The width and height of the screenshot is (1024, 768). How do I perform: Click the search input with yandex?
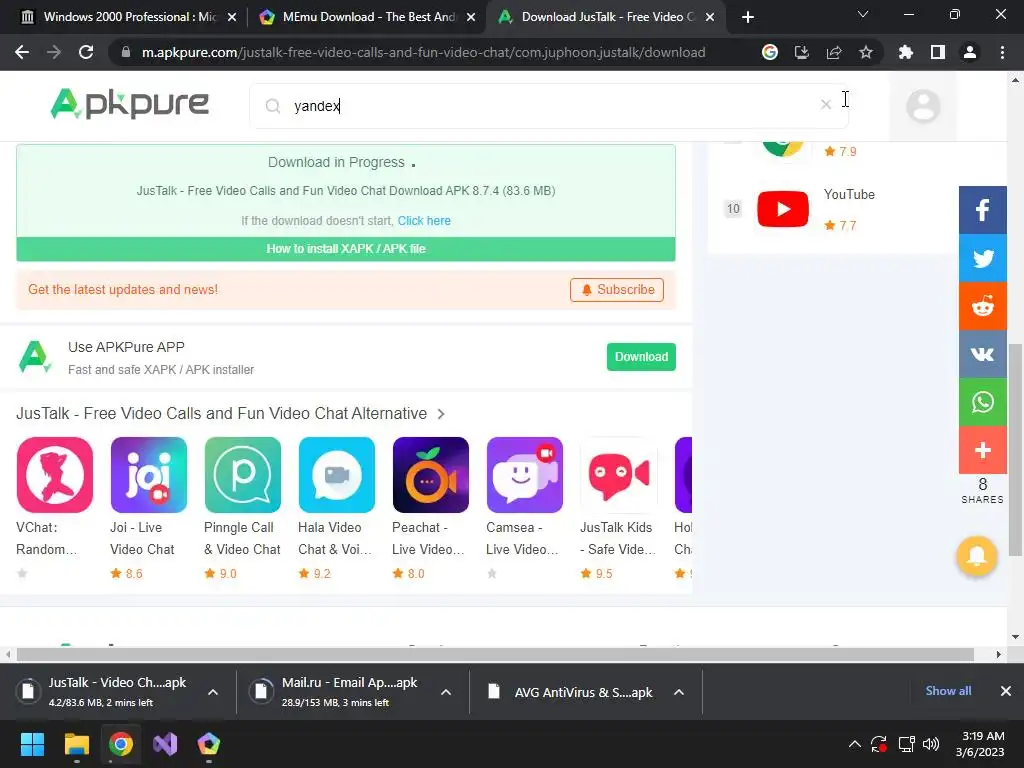click(549, 106)
